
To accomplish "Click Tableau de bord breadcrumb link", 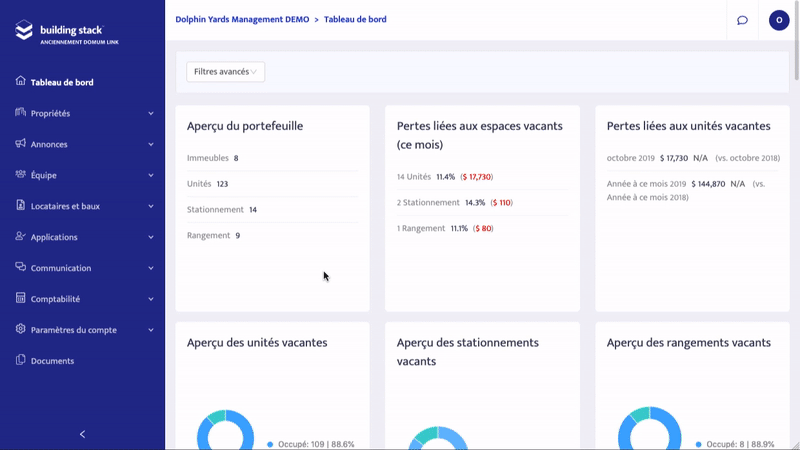I will point(355,19).
